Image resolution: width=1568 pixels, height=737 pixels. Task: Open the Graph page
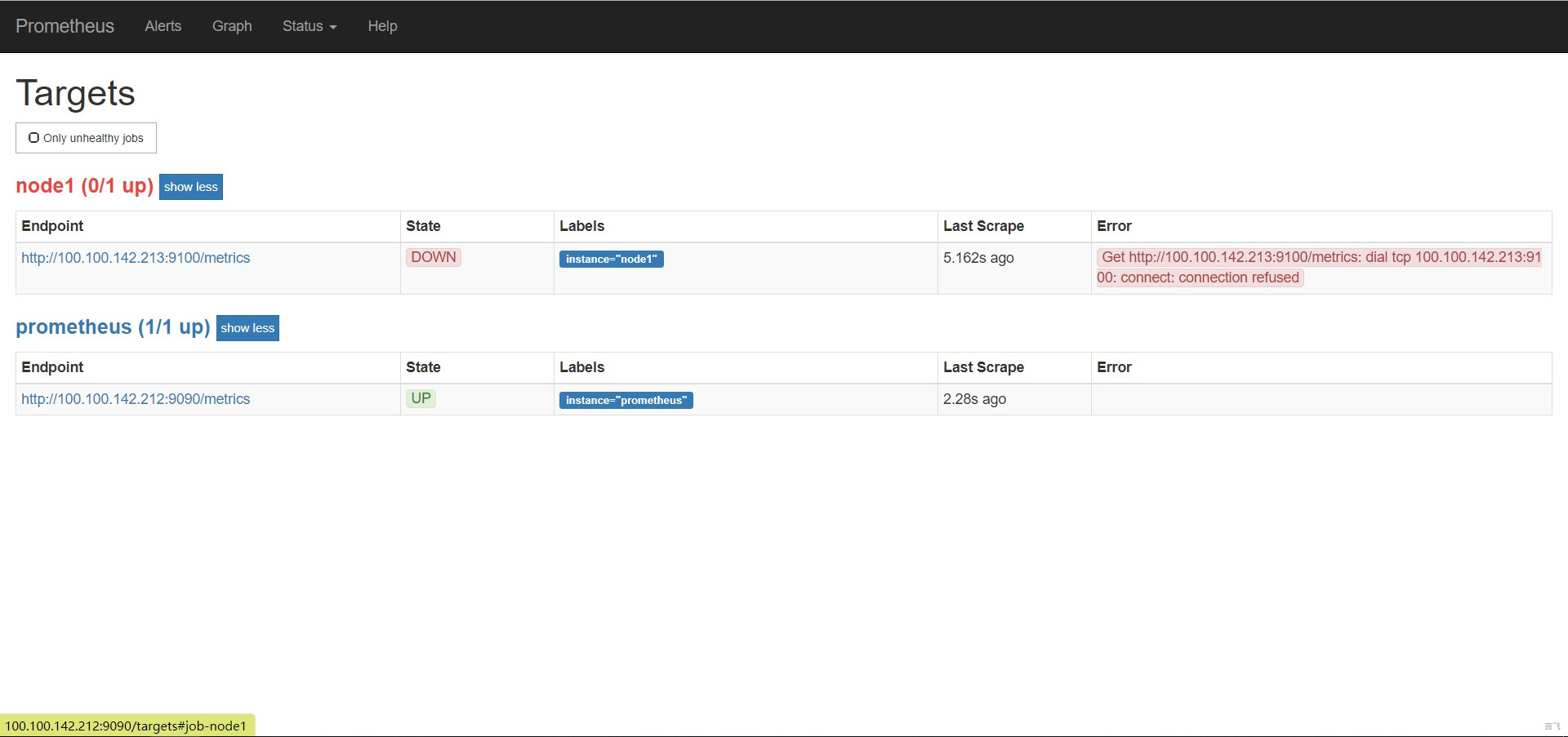coord(232,26)
